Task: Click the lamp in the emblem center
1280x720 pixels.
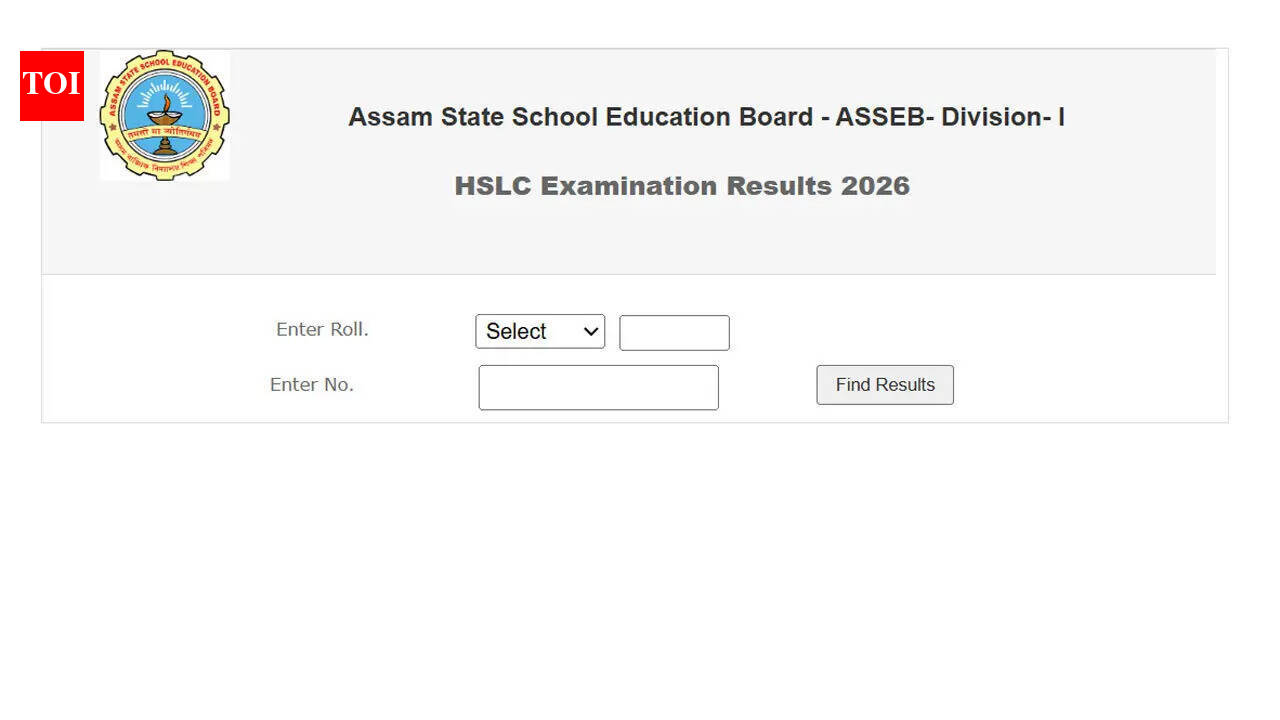Action: pos(164,106)
